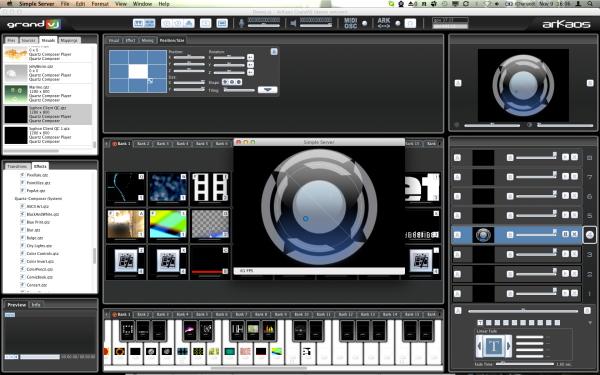
Task: Toggle the A button on layer 1
Action: [457, 294]
